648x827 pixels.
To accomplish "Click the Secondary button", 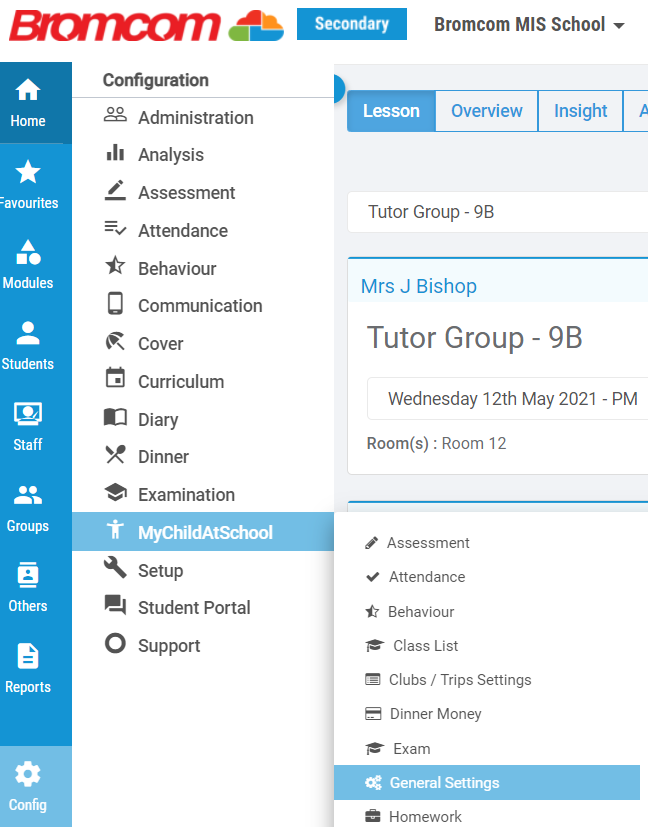I will click(352, 24).
